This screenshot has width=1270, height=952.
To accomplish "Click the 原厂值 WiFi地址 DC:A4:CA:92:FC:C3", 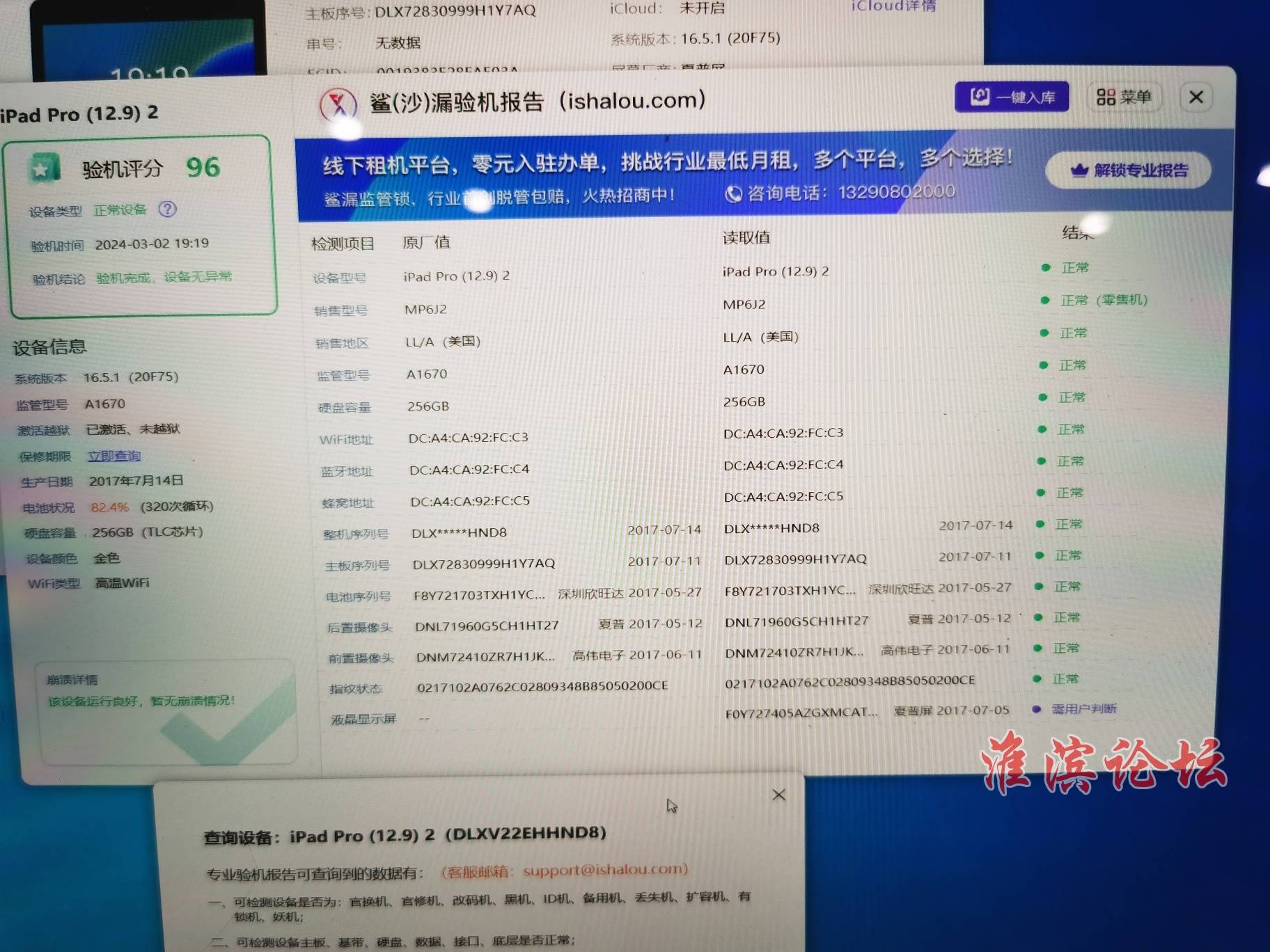I will click(x=469, y=438).
